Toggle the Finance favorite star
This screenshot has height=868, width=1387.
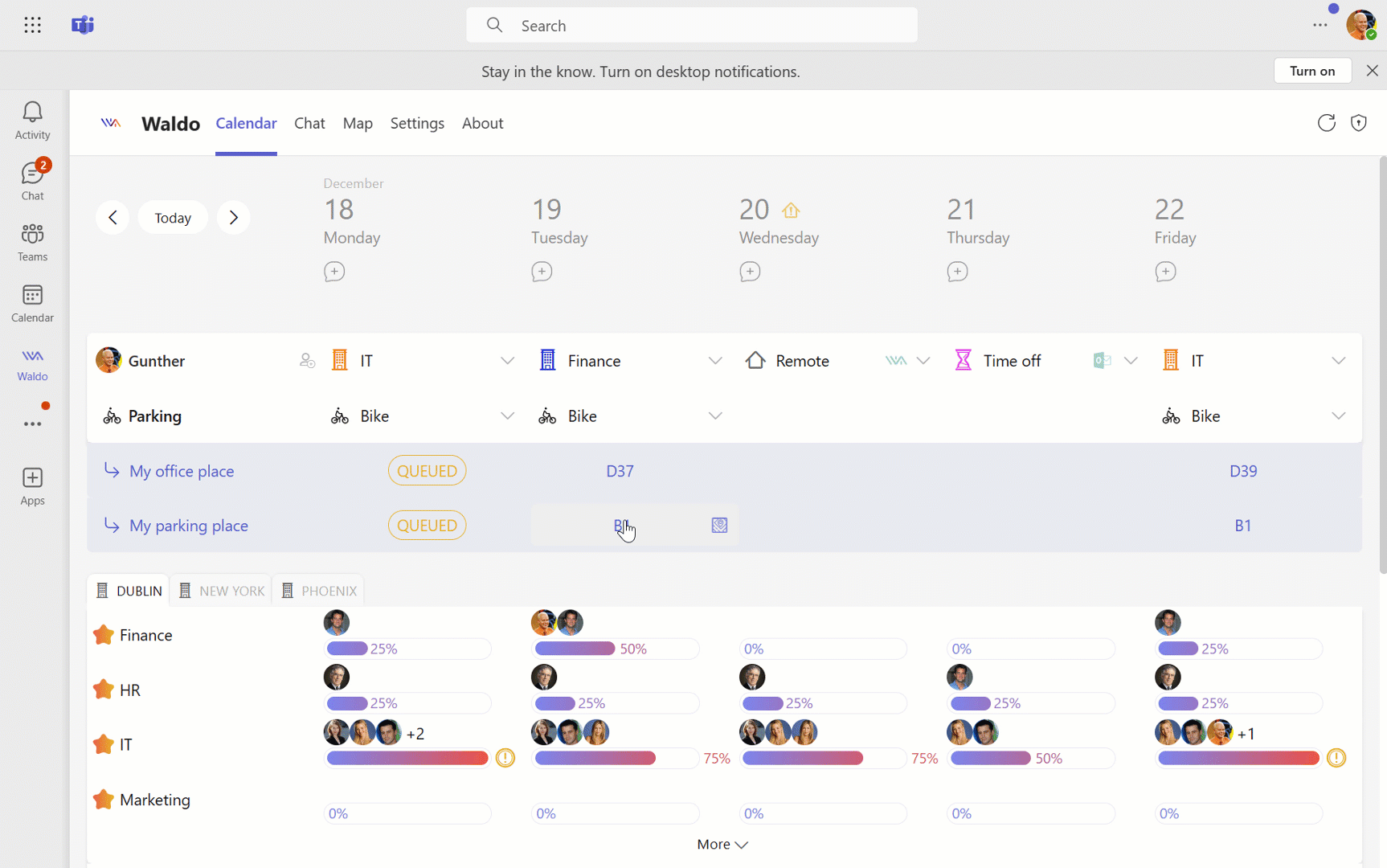click(104, 635)
